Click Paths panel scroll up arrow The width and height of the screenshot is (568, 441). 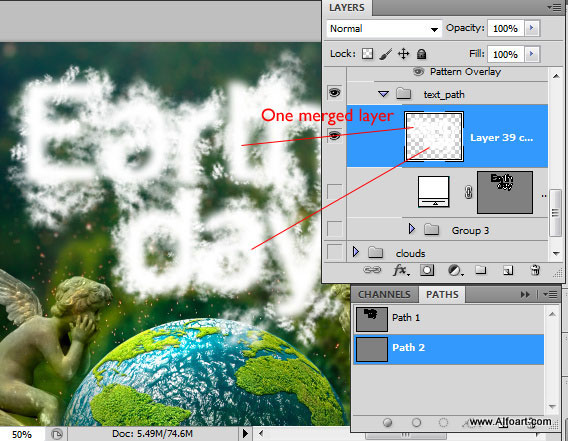[552, 315]
